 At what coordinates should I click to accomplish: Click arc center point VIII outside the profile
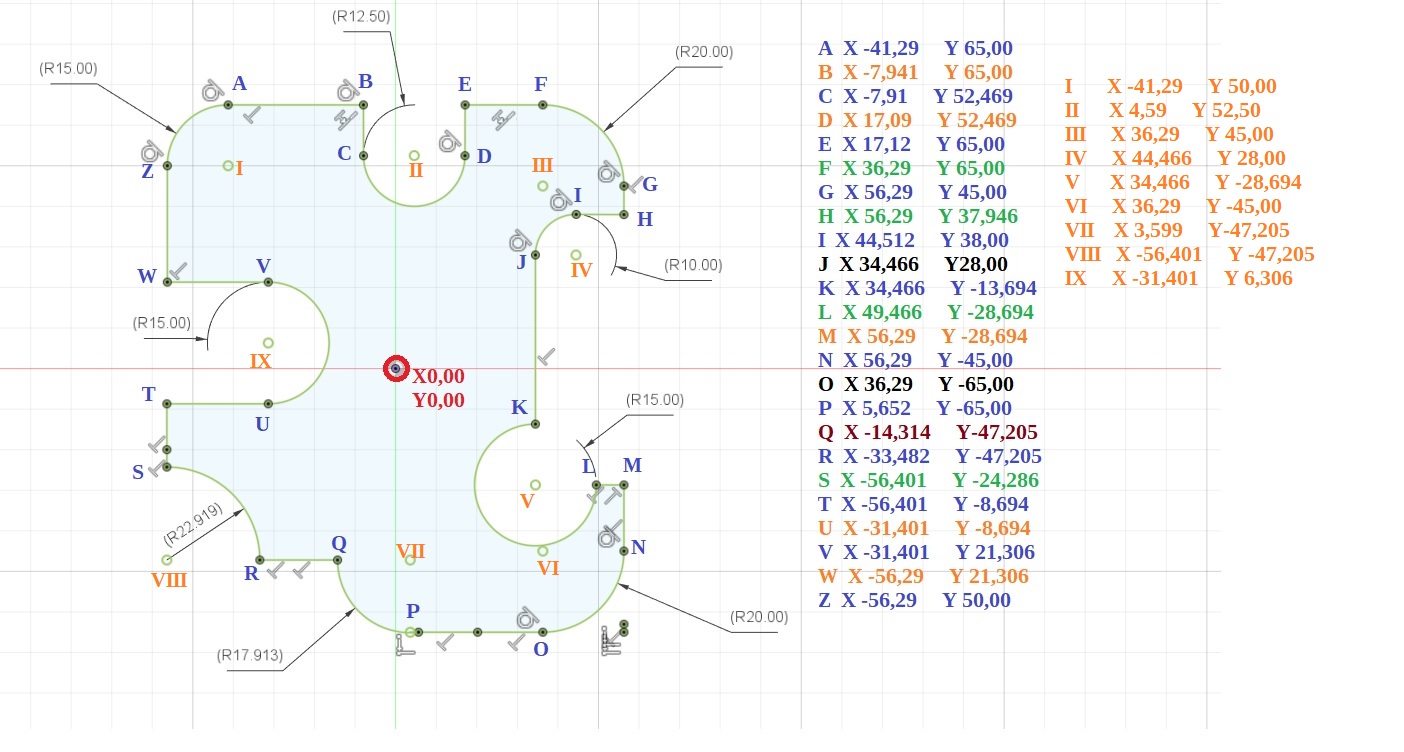click(167, 560)
